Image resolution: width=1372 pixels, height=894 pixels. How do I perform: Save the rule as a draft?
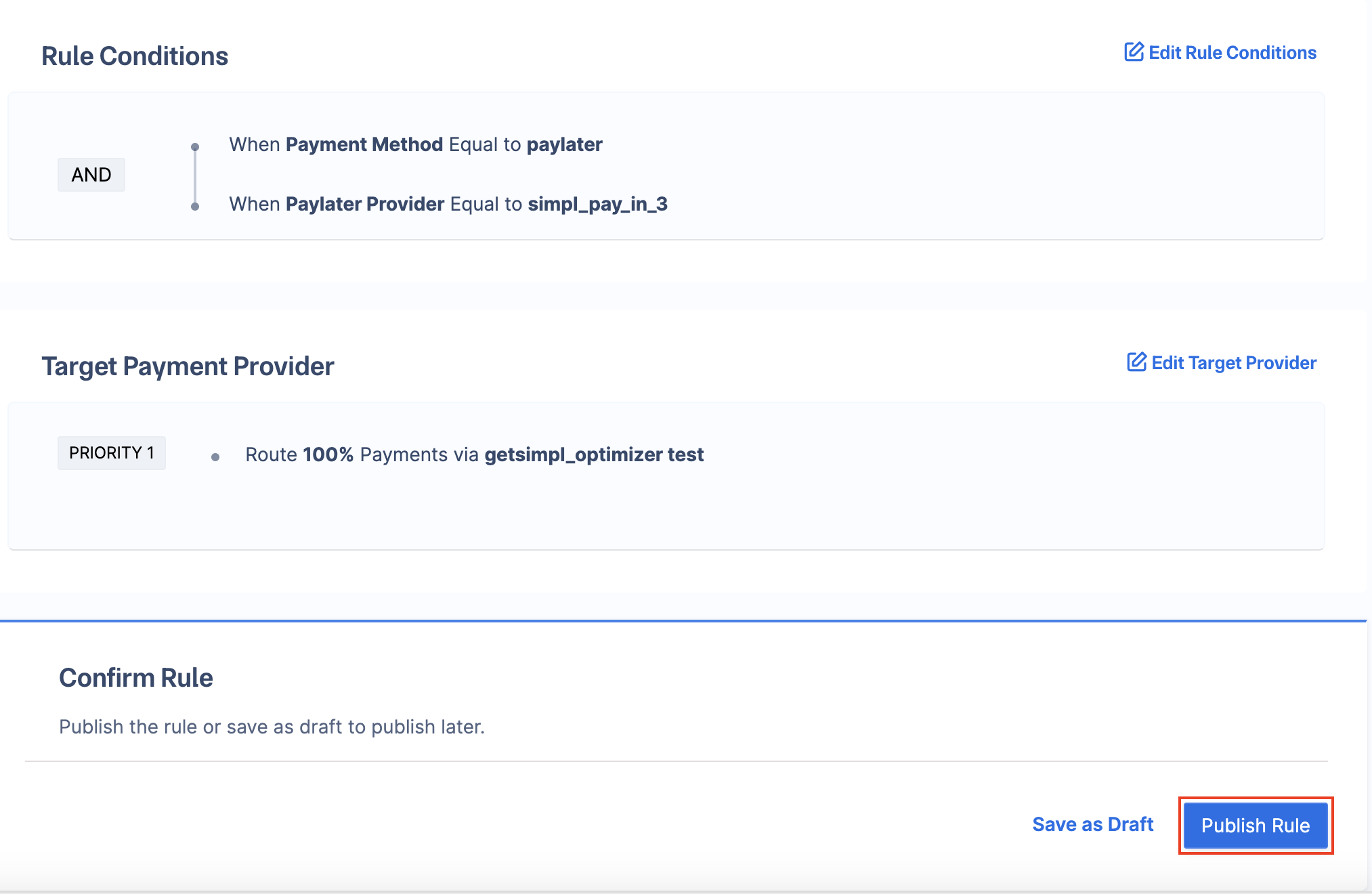(x=1092, y=824)
